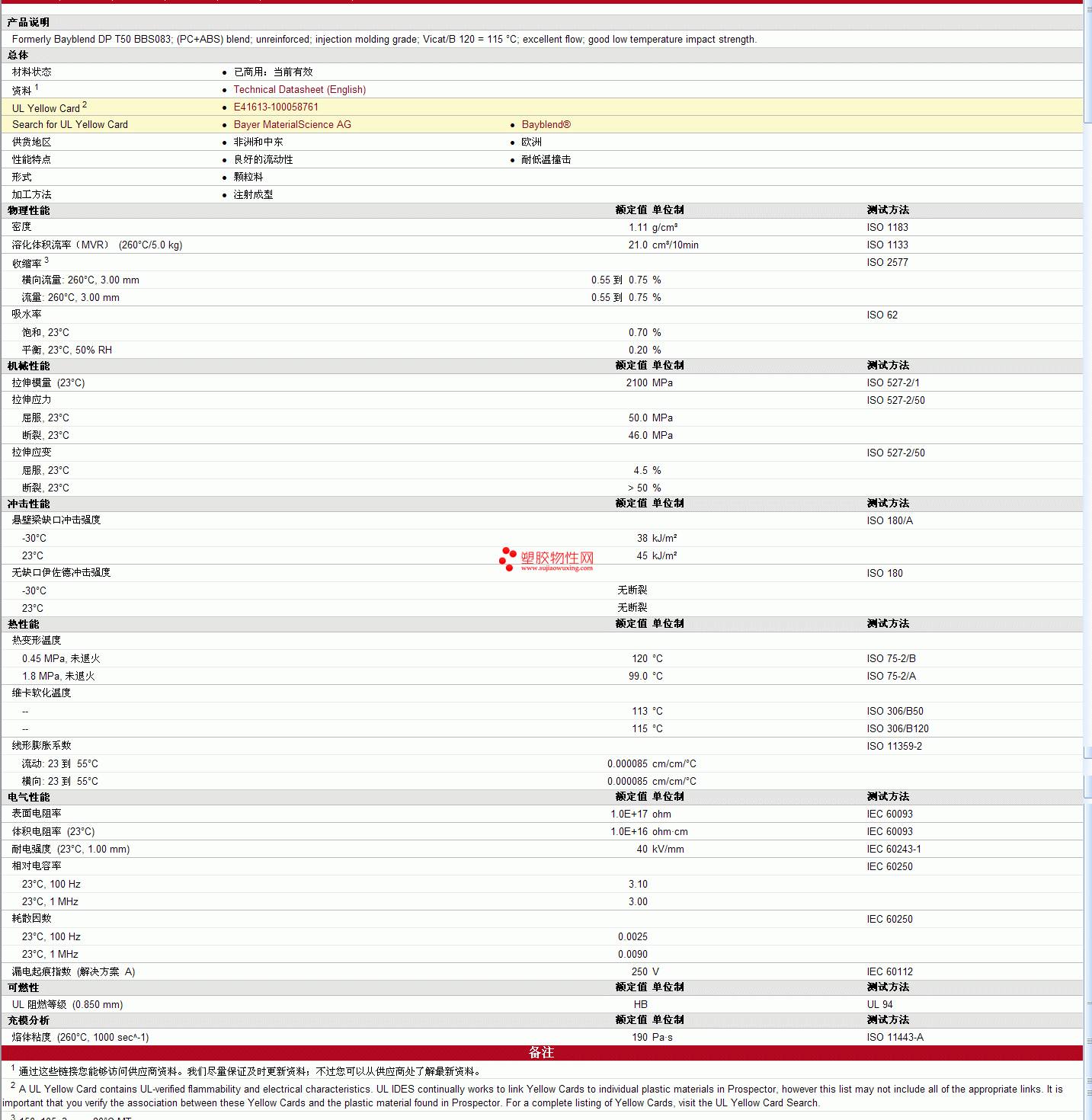Search Yellow Cards by Bayer MaterialScience AG
The height and width of the screenshot is (1120, 1092).
(292, 125)
